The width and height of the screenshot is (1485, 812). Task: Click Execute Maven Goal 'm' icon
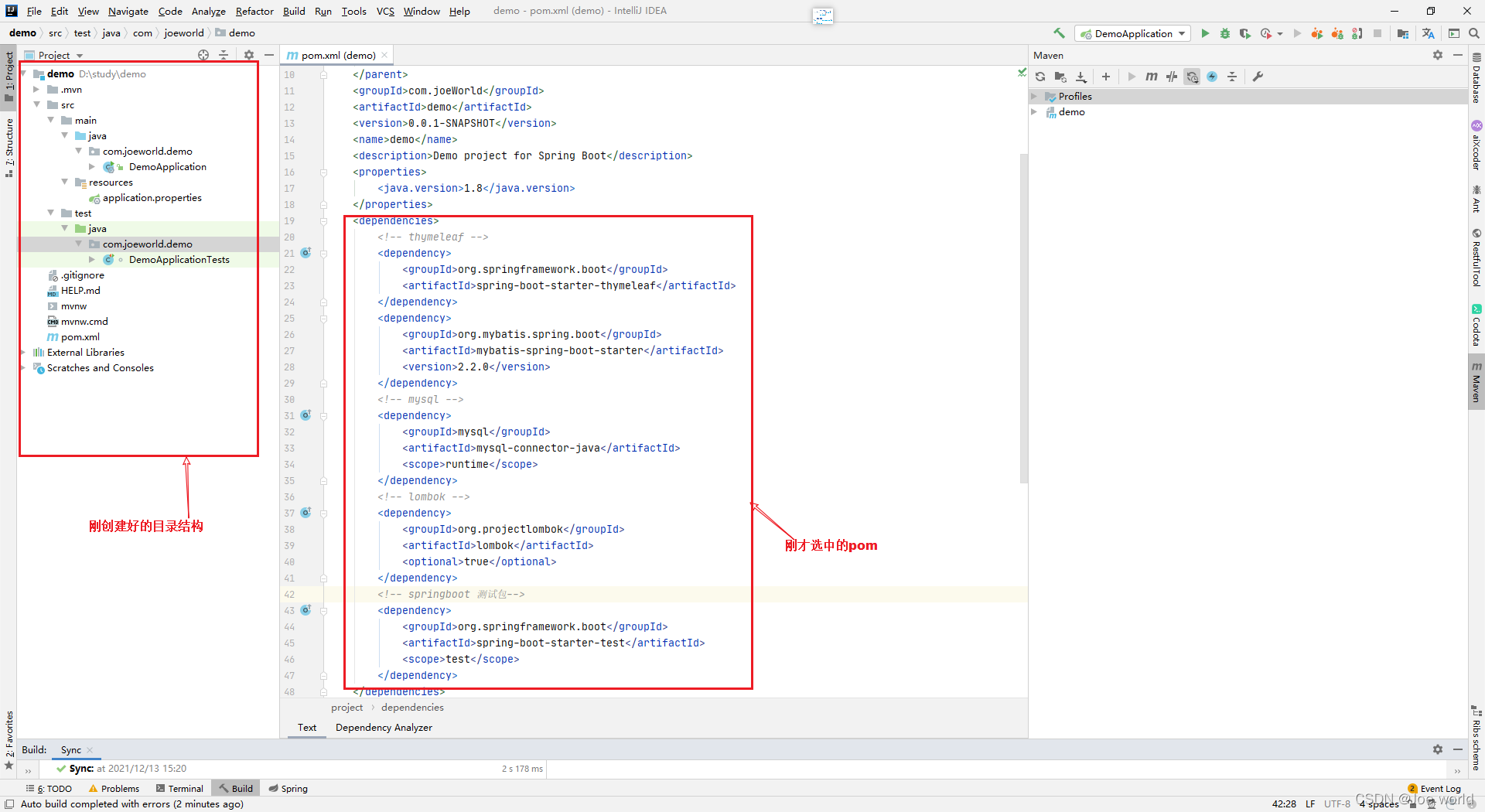click(x=1152, y=77)
